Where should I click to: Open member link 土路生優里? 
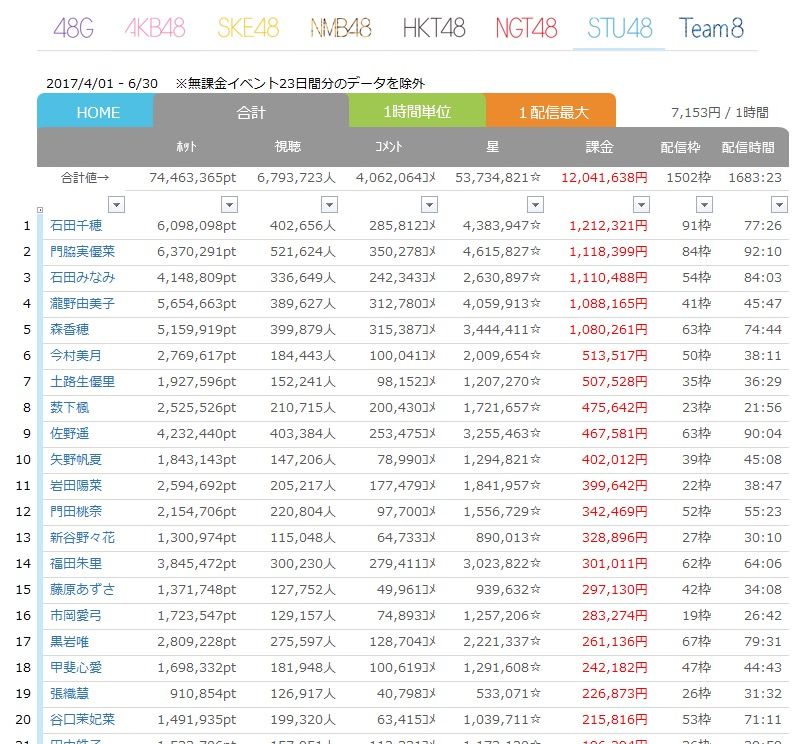(x=82, y=382)
